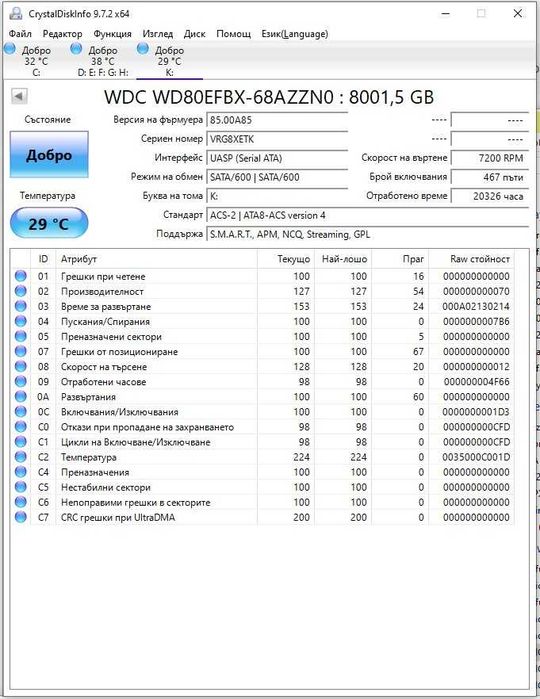Open the Функция menu
This screenshot has width=540, height=699.
click(x=112, y=33)
